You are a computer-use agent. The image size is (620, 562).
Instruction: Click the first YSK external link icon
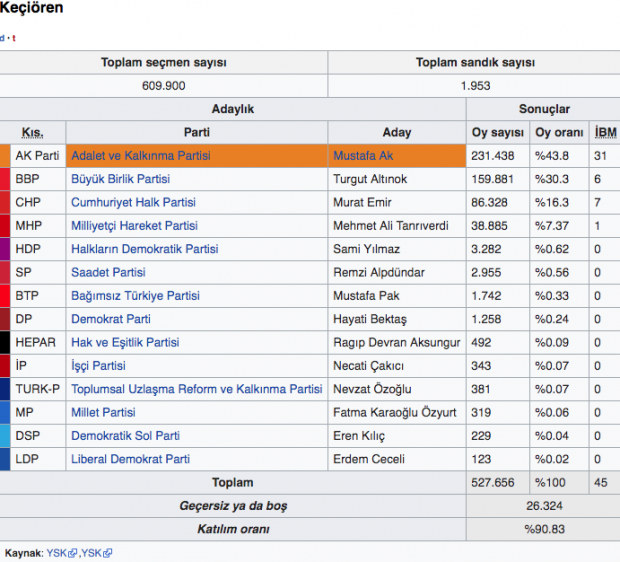[x=72, y=553]
